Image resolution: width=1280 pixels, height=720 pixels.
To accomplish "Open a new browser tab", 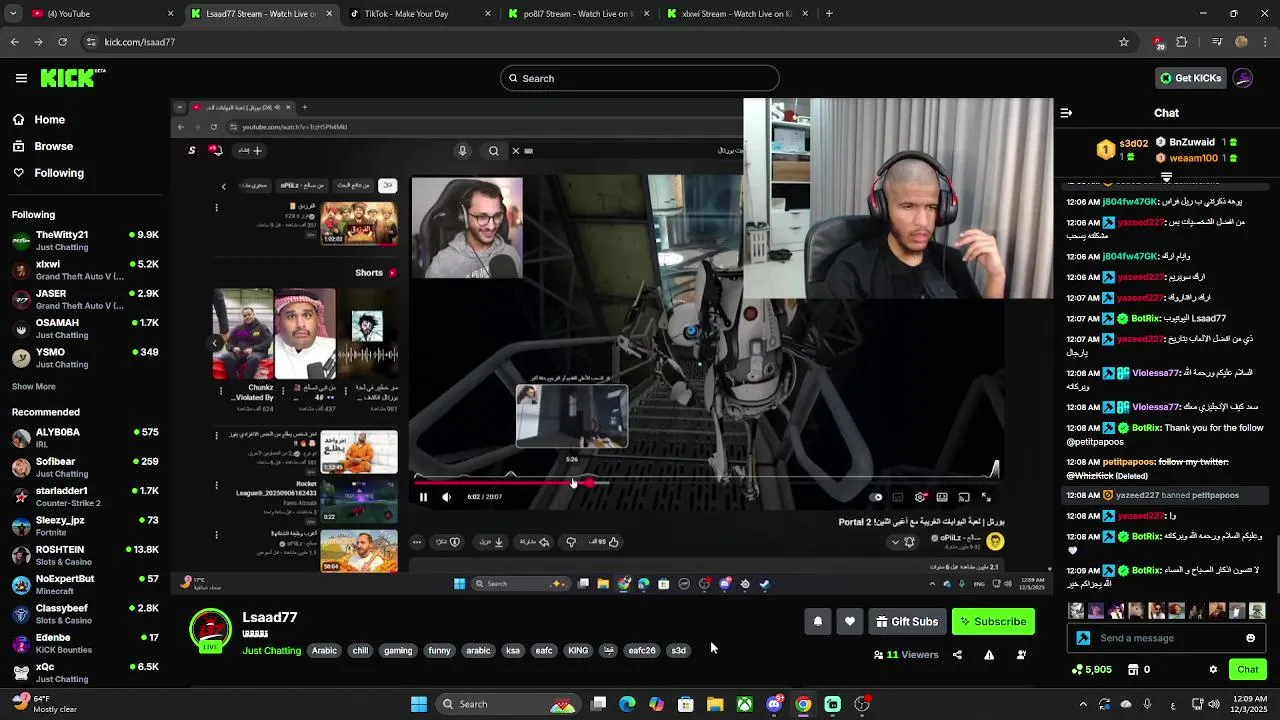I will coord(829,14).
